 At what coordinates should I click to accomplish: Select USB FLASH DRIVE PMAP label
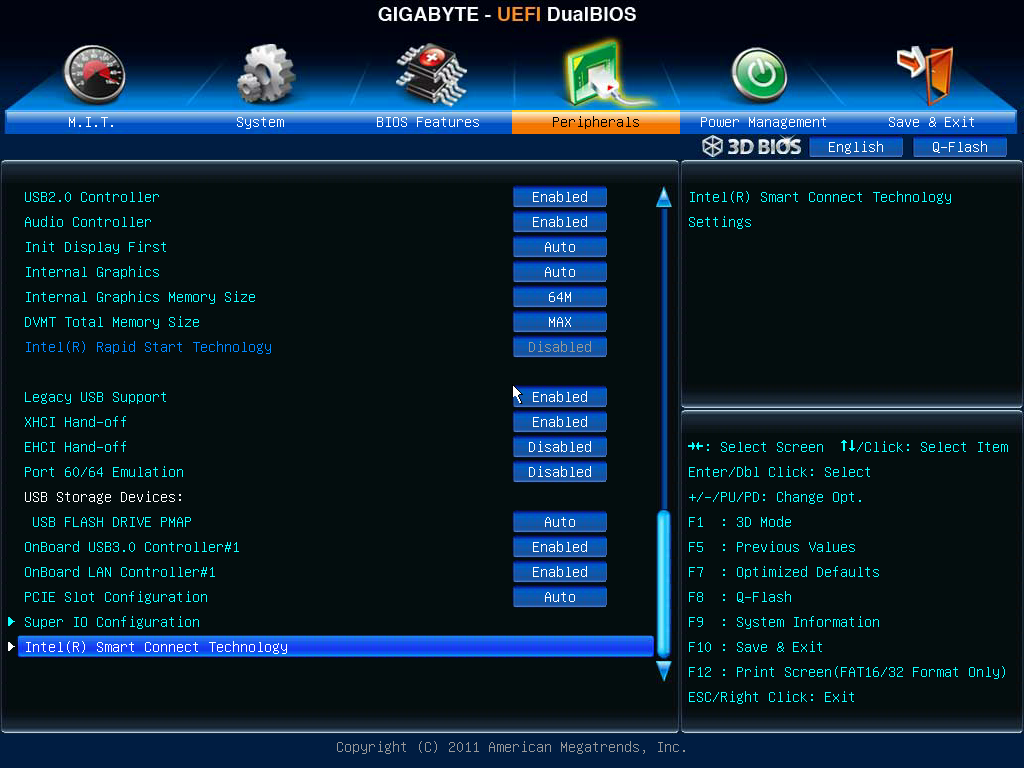pos(112,522)
